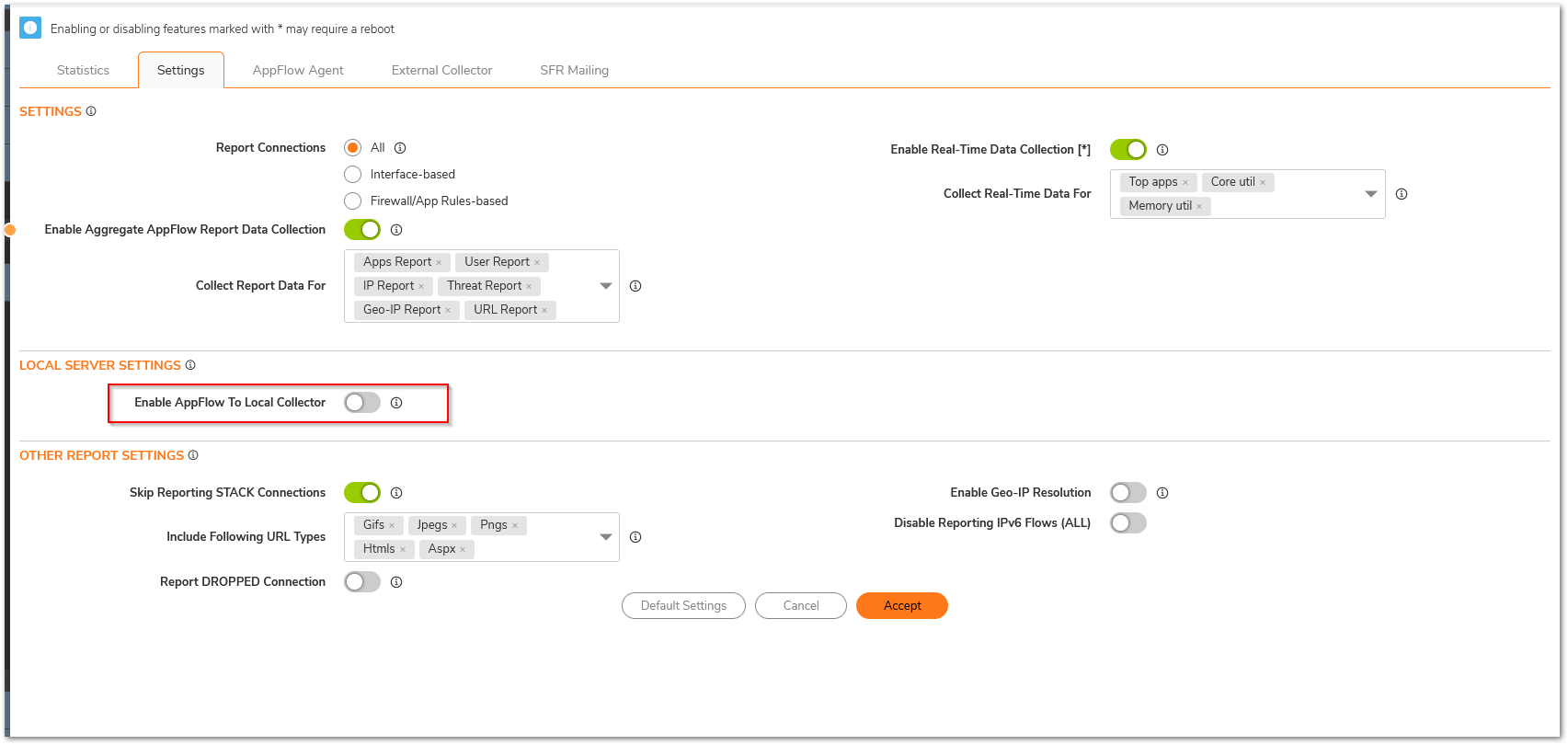The height and width of the screenshot is (745, 1568).
Task: Remove the User Report tag
Action: pyautogui.click(x=537, y=263)
